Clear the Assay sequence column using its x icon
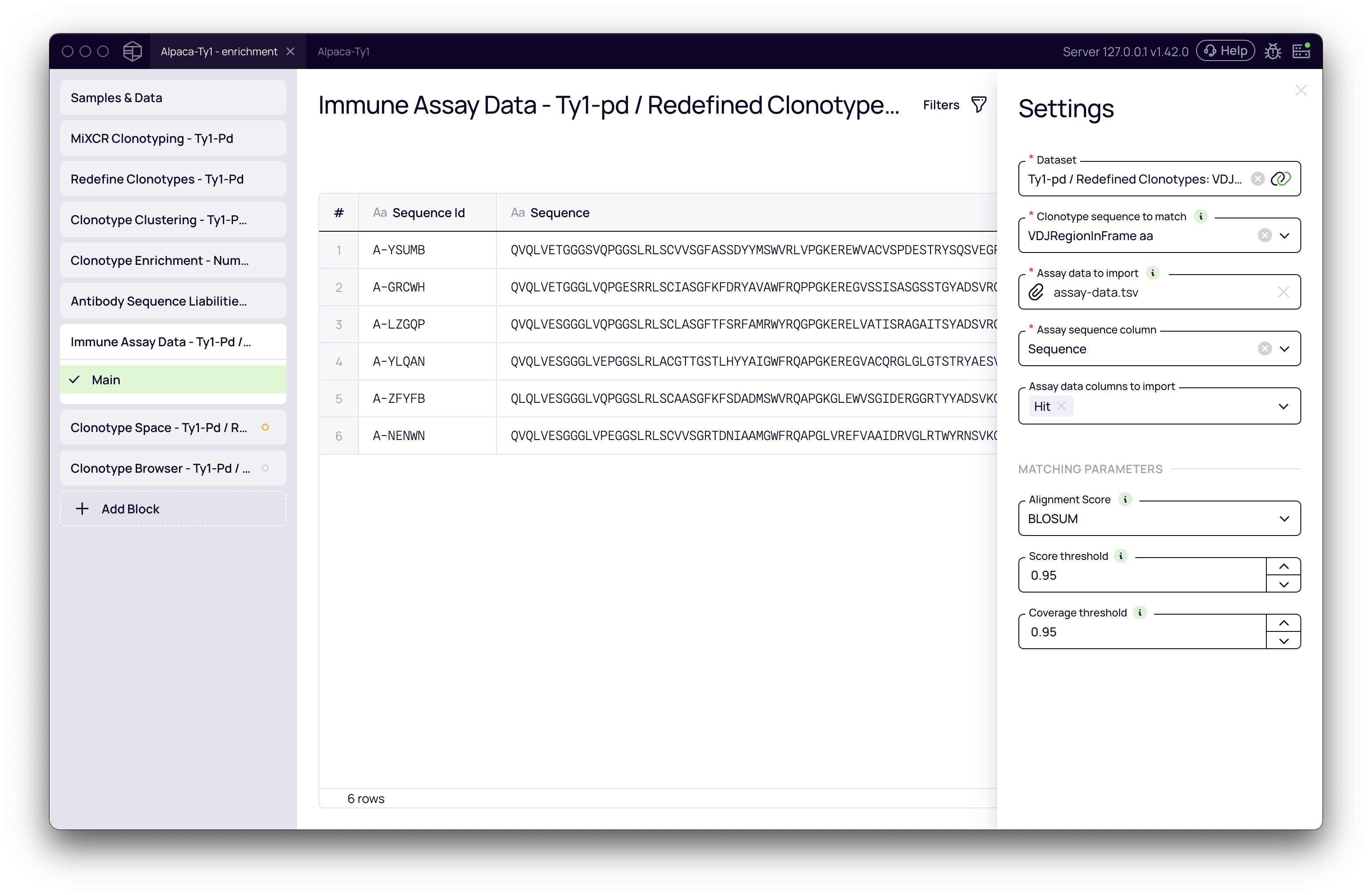This screenshot has width=1372, height=895. [x=1265, y=348]
